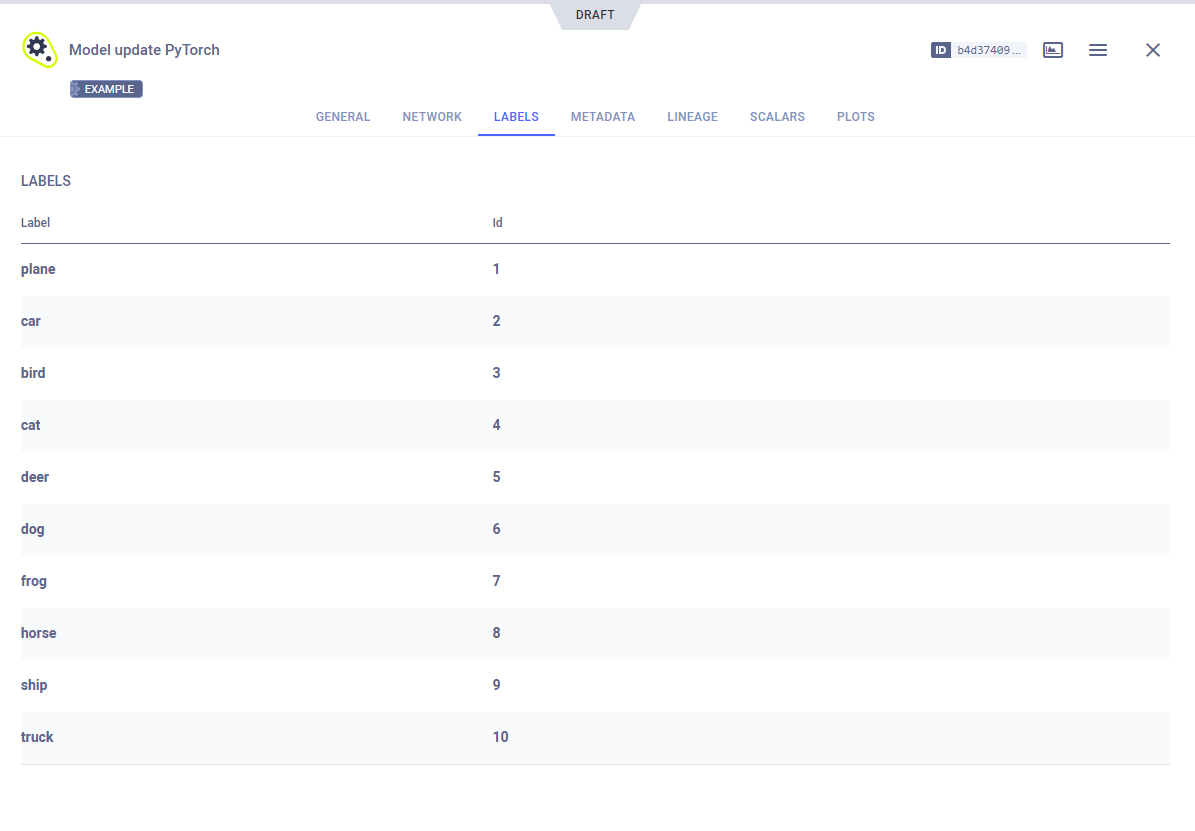Click the Id column header
The image size is (1195, 831).
pyautogui.click(x=497, y=222)
